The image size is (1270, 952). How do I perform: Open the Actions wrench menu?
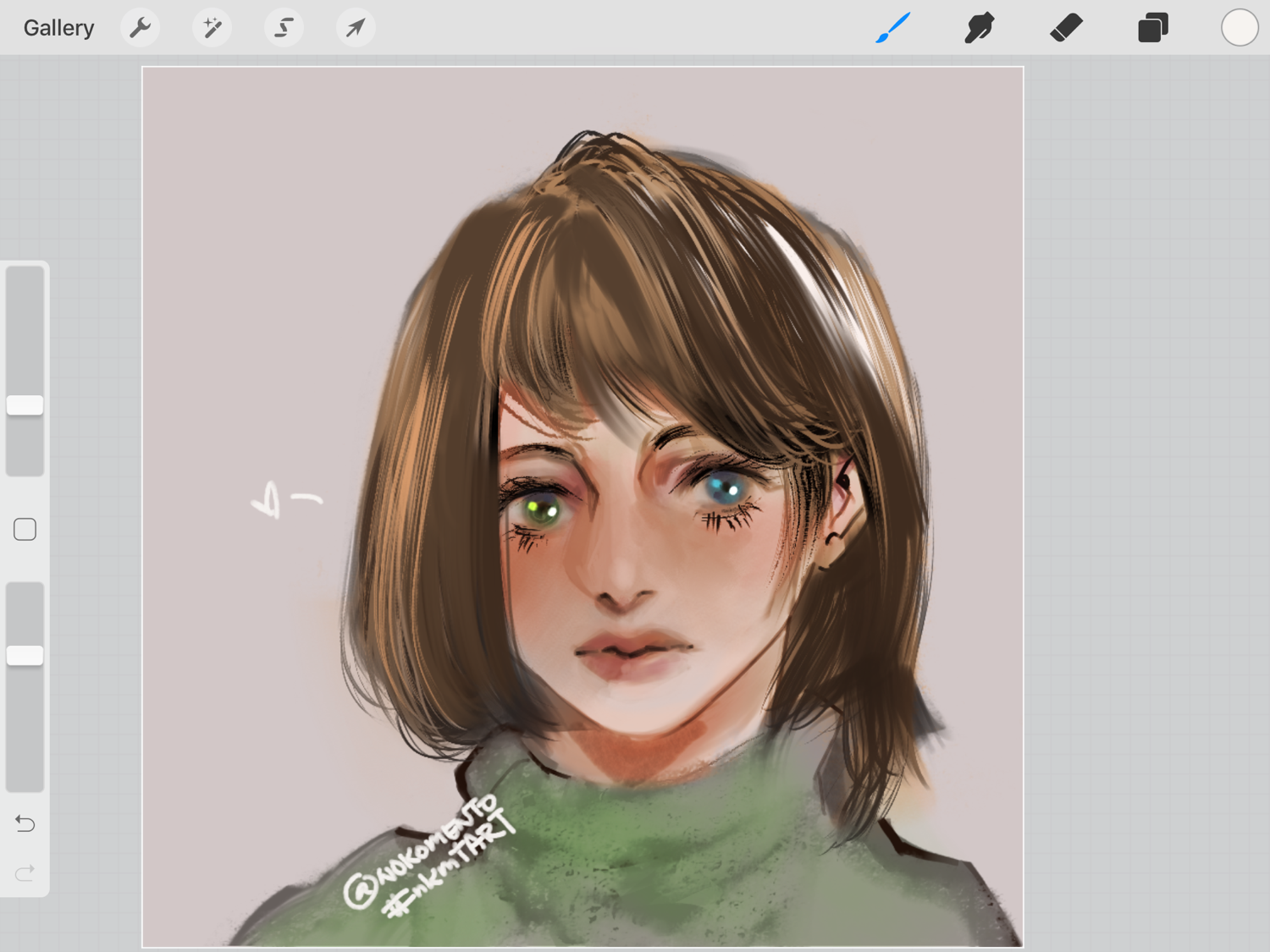[140, 28]
